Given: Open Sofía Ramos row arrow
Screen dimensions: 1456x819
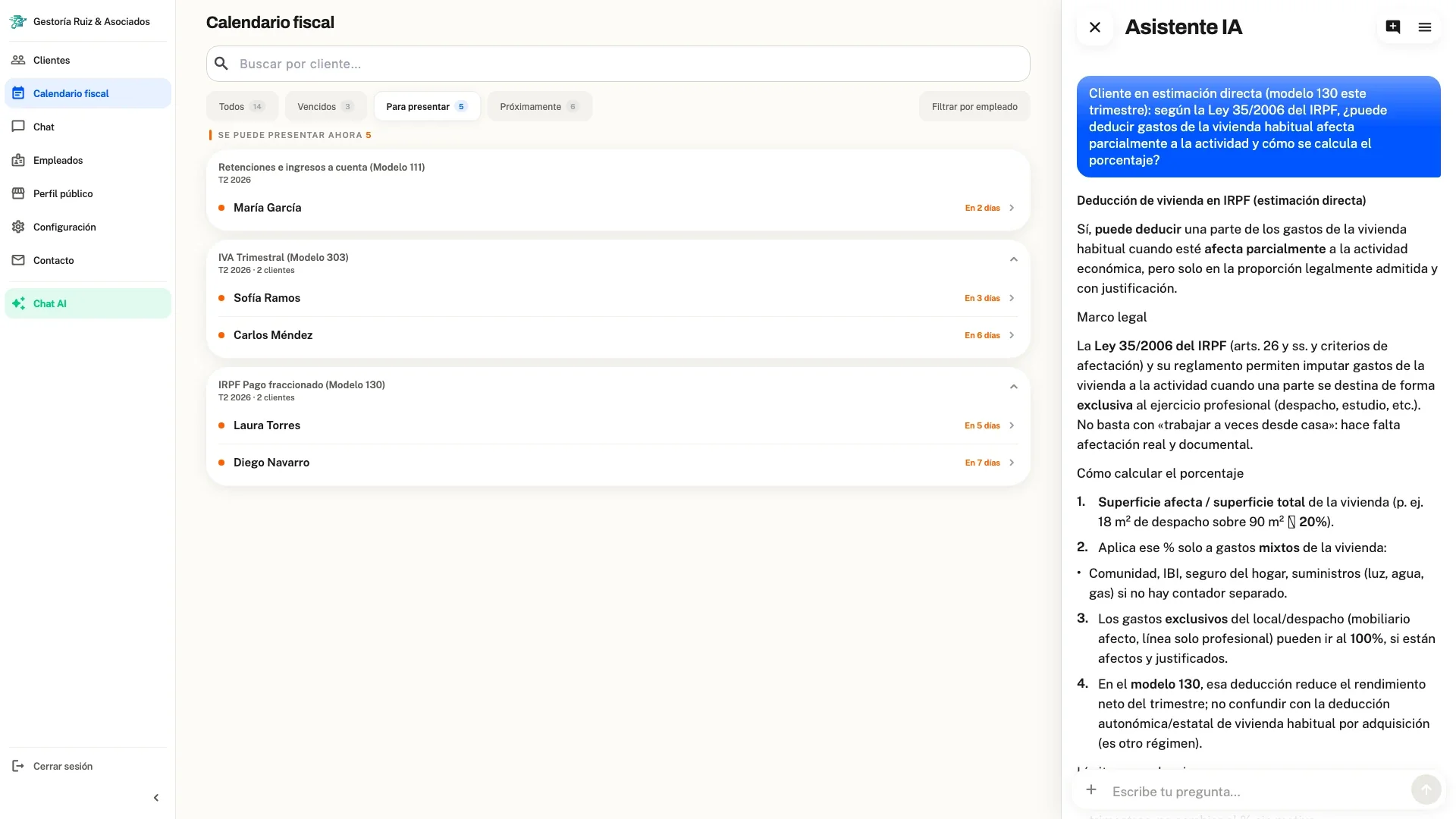Looking at the screenshot, I should point(1012,298).
